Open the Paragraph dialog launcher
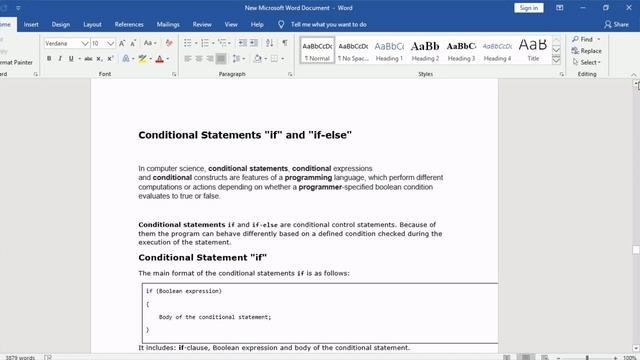Screen dimensions: 640x360 290,74
